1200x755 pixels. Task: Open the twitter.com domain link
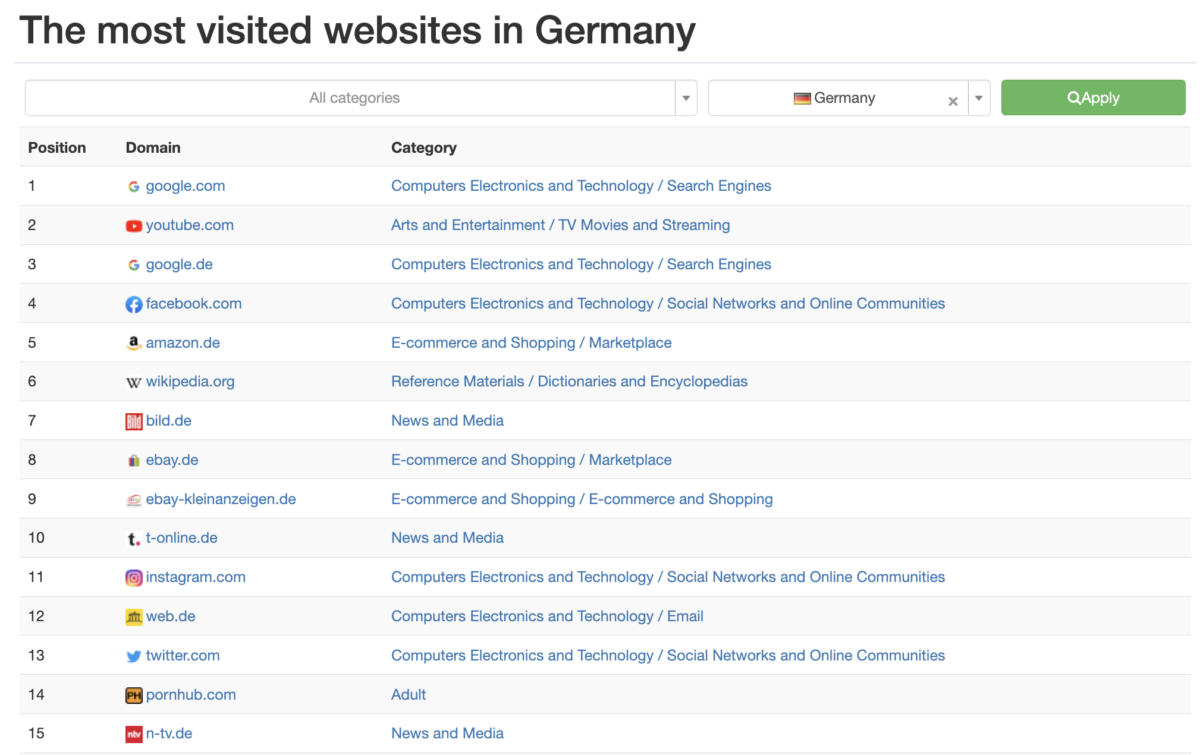(x=183, y=655)
